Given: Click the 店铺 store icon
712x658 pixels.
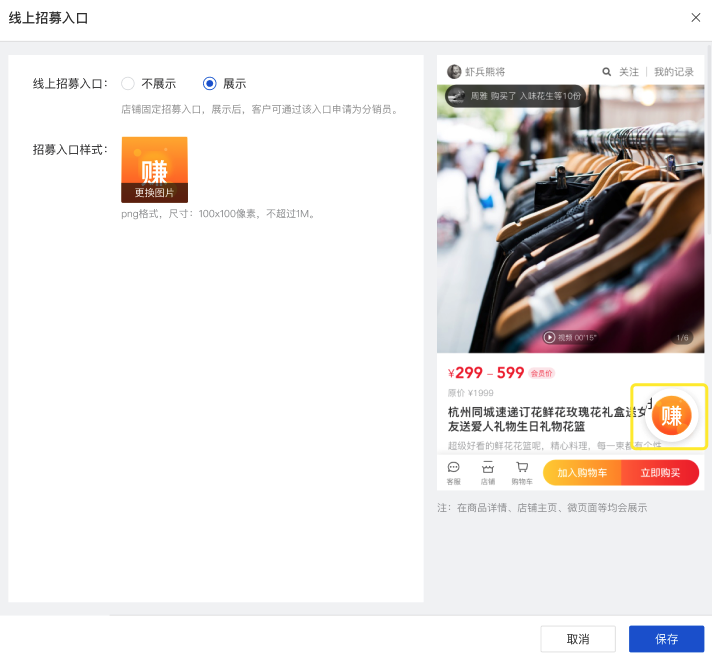Looking at the screenshot, I should (x=488, y=473).
